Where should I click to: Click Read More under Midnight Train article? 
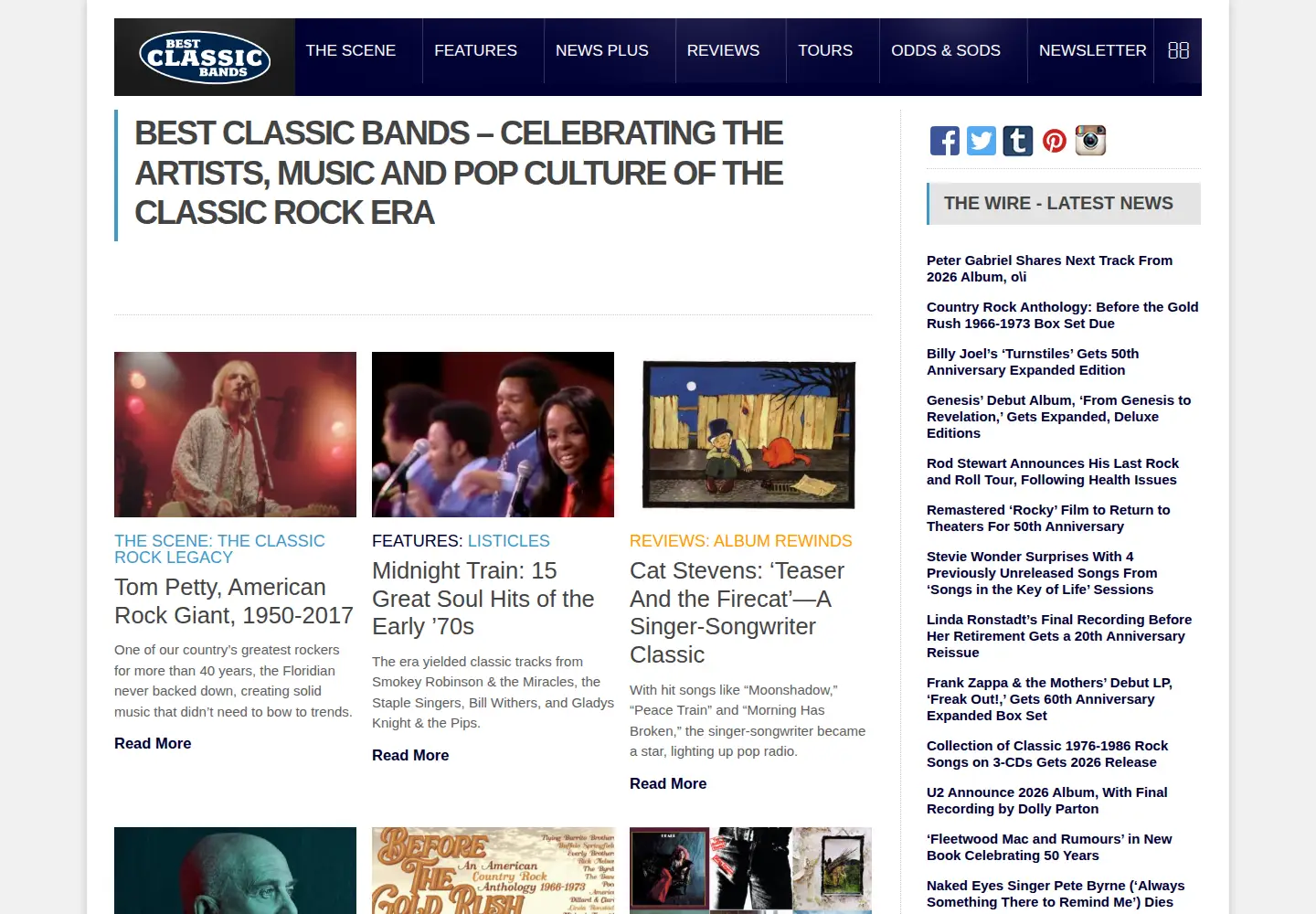tap(410, 756)
